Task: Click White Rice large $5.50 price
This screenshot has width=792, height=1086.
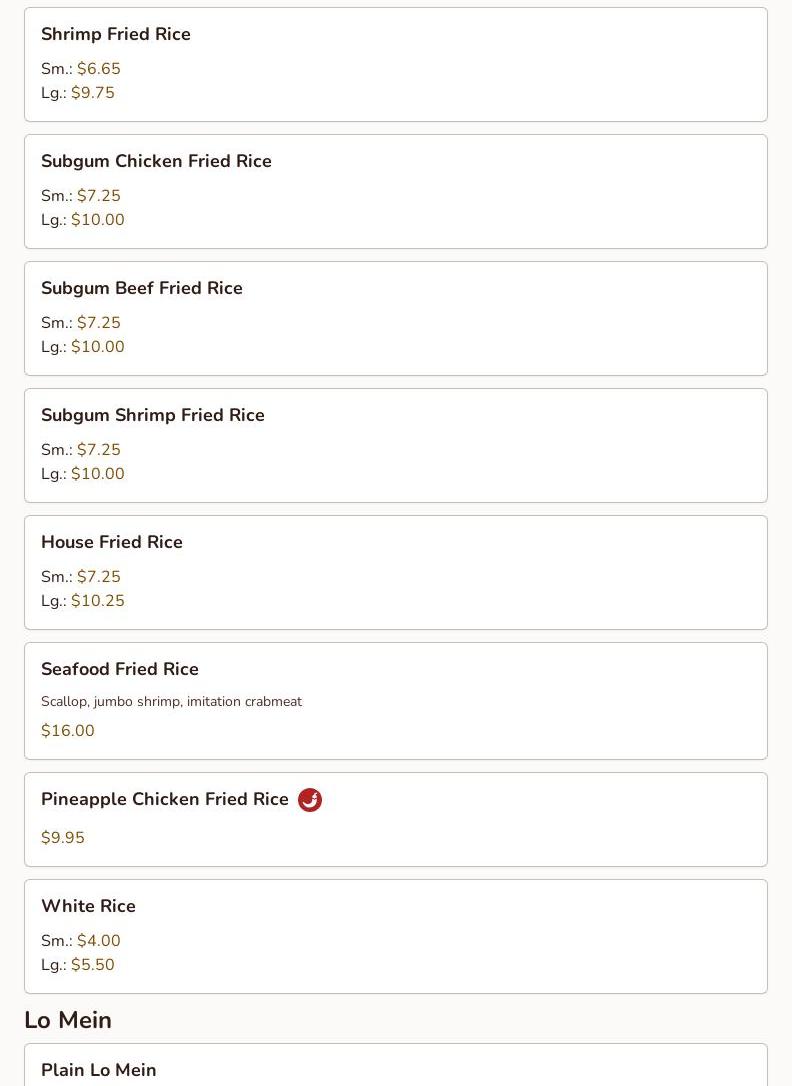Action: [93, 965]
